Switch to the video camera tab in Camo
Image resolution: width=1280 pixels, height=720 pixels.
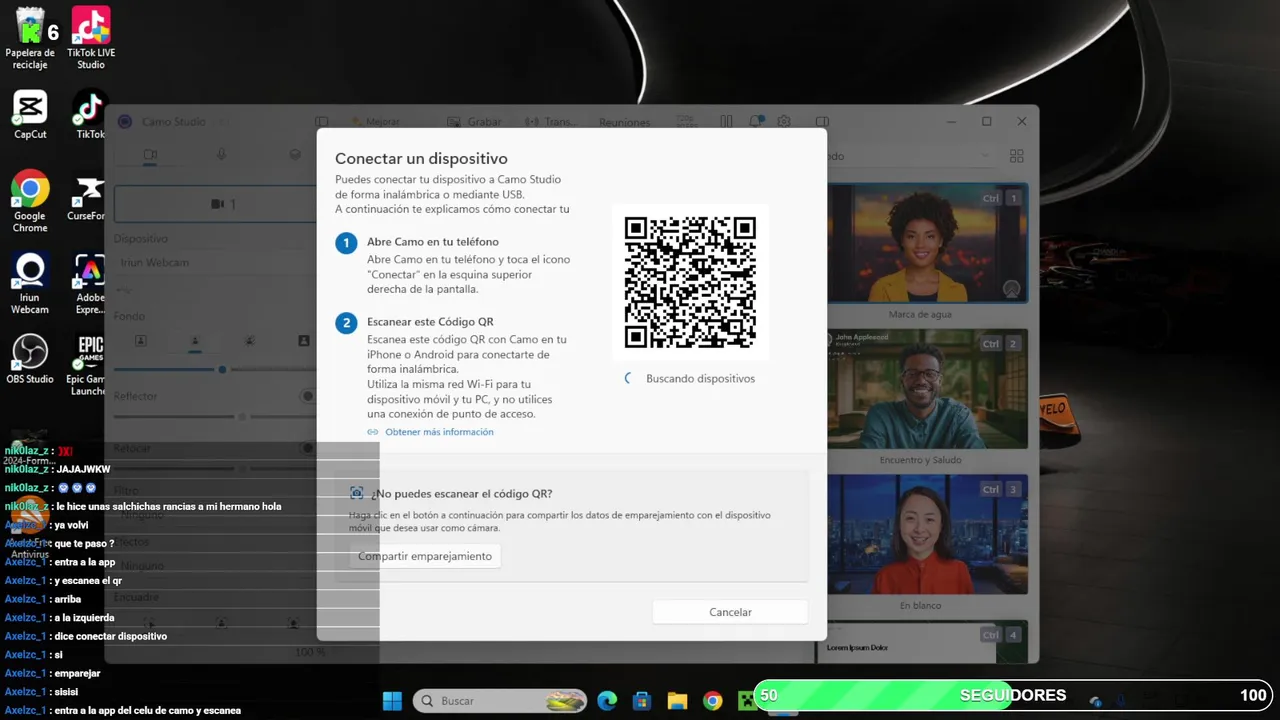coord(150,155)
